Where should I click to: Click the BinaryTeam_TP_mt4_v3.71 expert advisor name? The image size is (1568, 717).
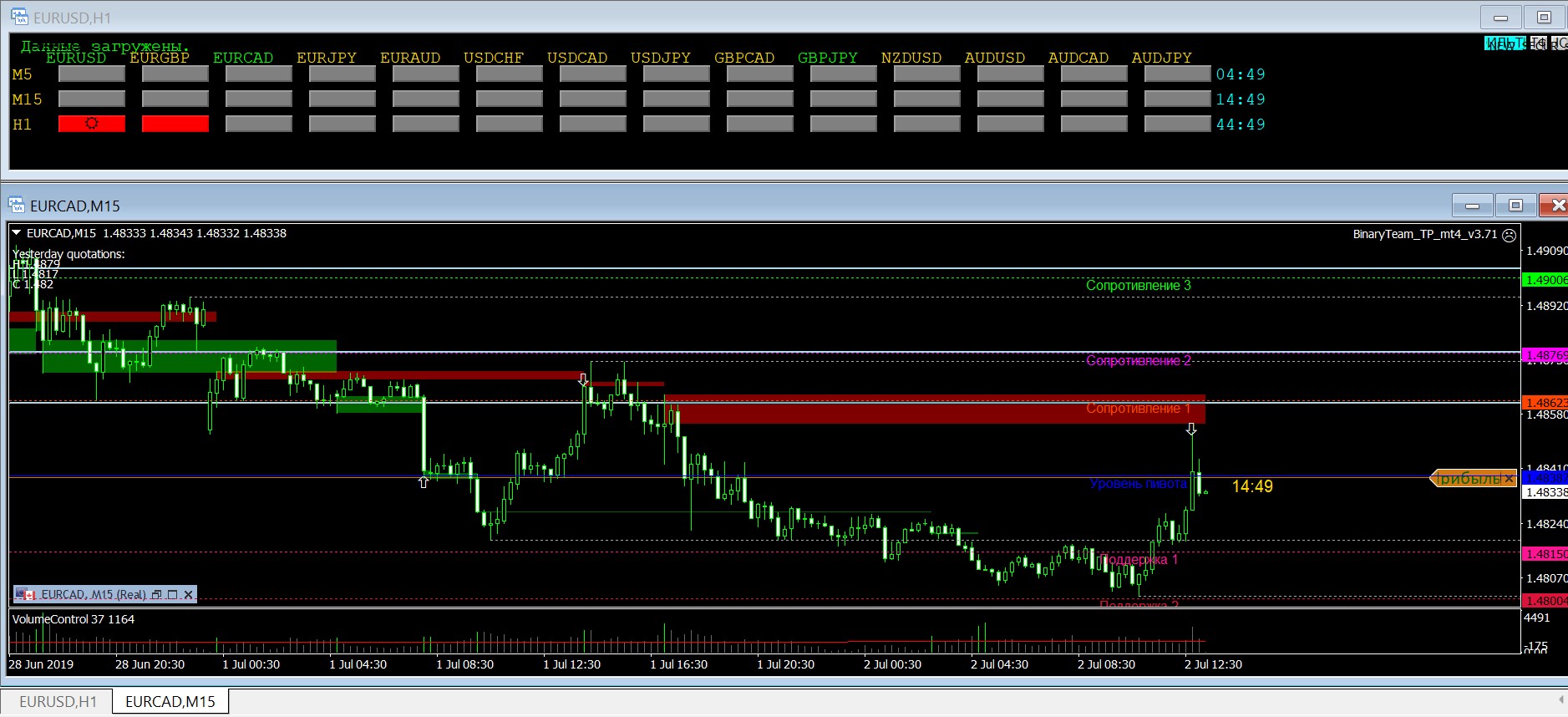click(1425, 235)
